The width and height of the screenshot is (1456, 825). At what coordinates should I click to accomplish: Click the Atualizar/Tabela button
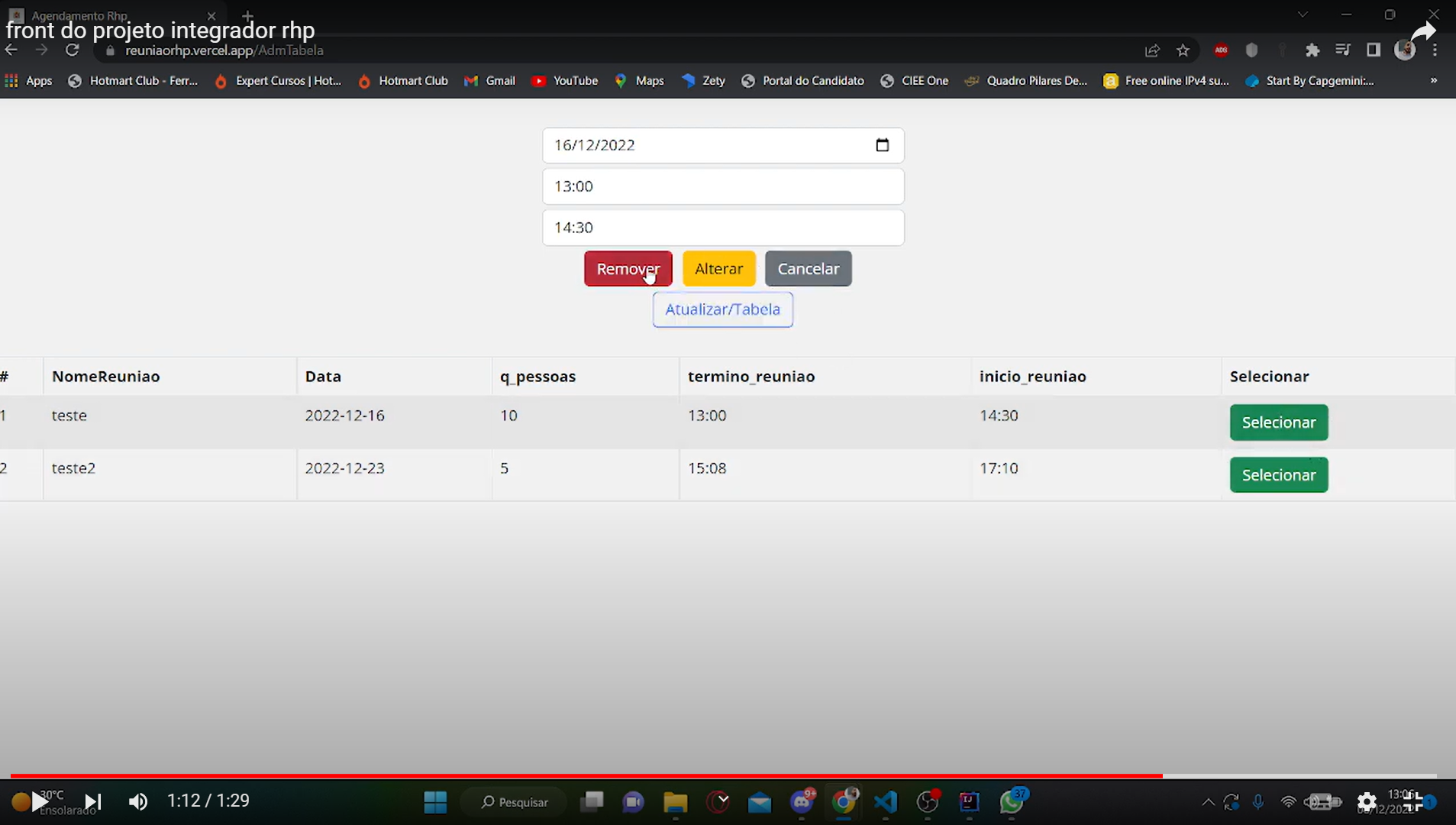(722, 309)
